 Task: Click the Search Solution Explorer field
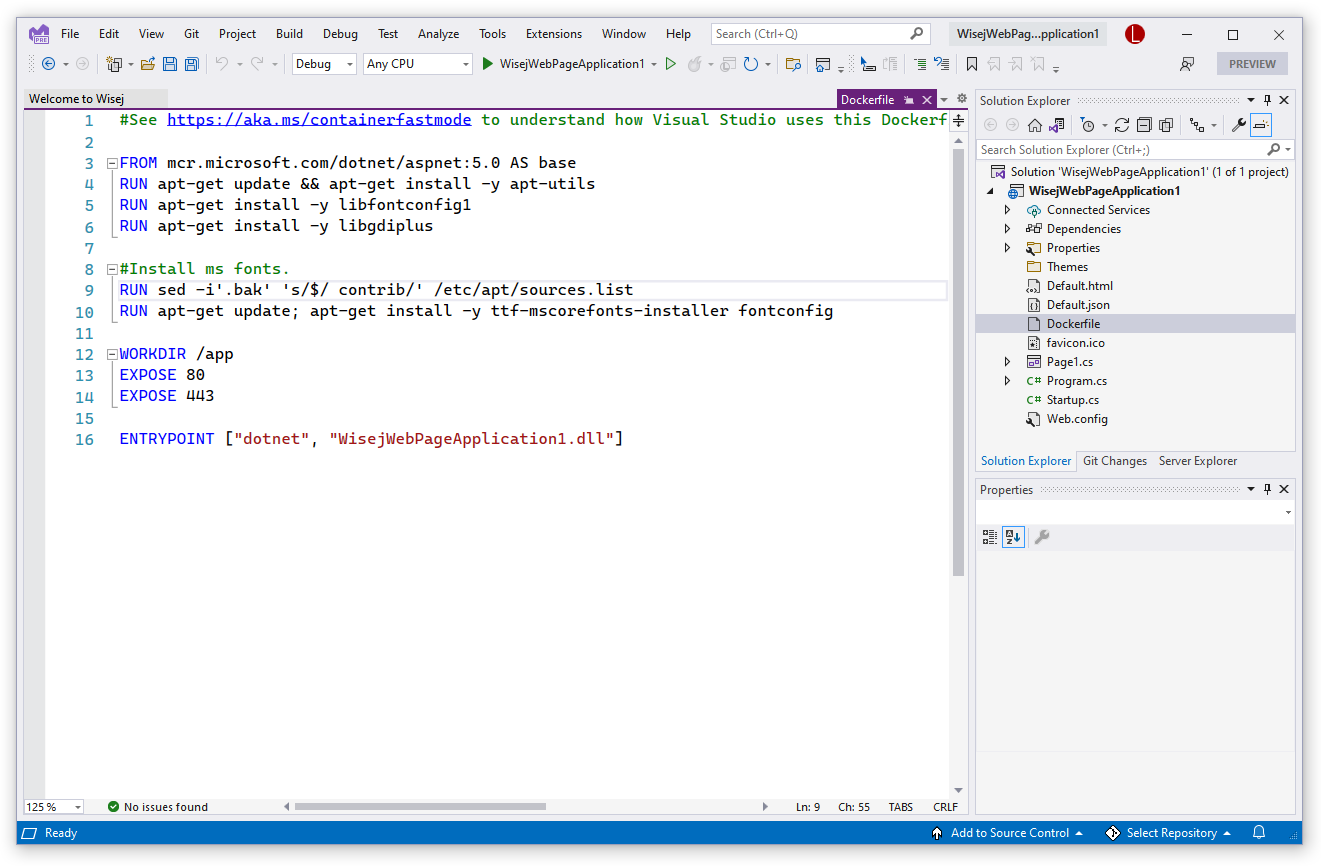pyautogui.click(x=1135, y=150)
